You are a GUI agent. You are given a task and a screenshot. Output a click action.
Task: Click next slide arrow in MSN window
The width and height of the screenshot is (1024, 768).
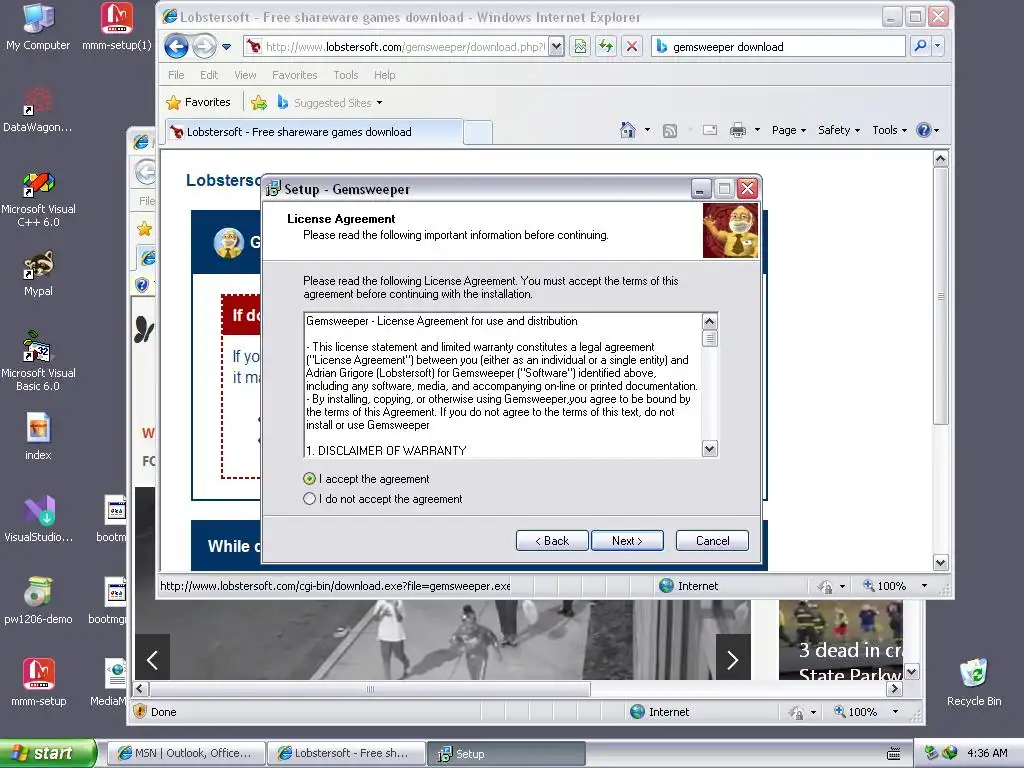coord(733,660)
